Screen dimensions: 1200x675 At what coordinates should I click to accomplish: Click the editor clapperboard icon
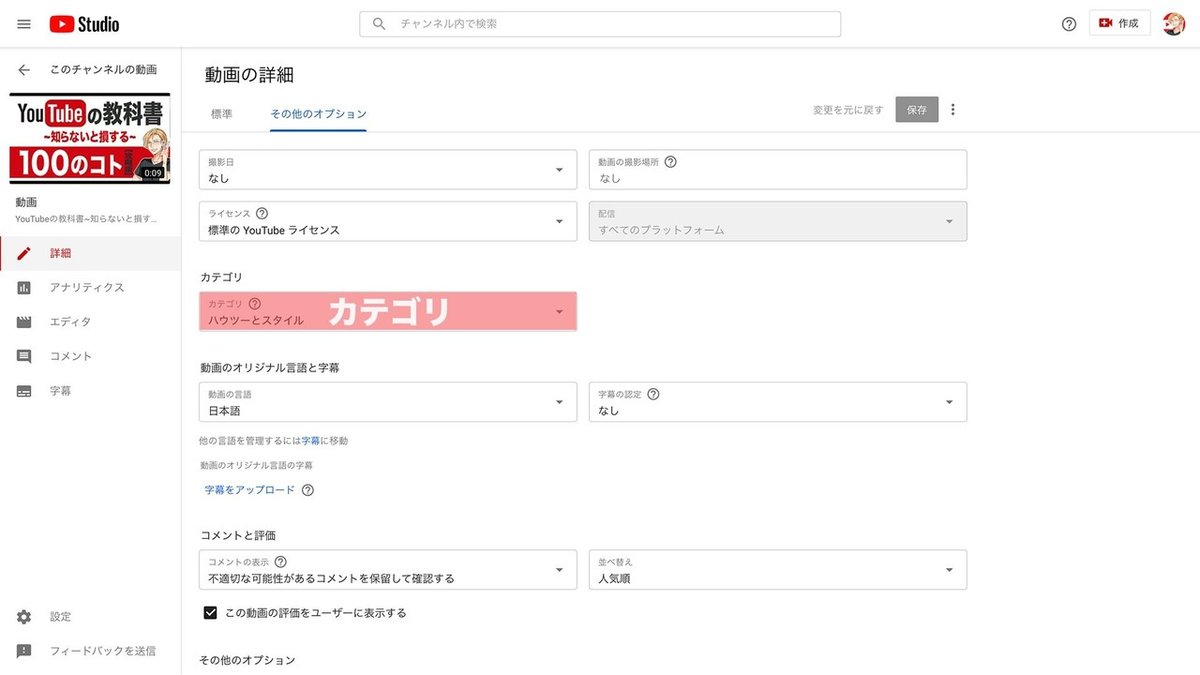[x=24, y=322]
